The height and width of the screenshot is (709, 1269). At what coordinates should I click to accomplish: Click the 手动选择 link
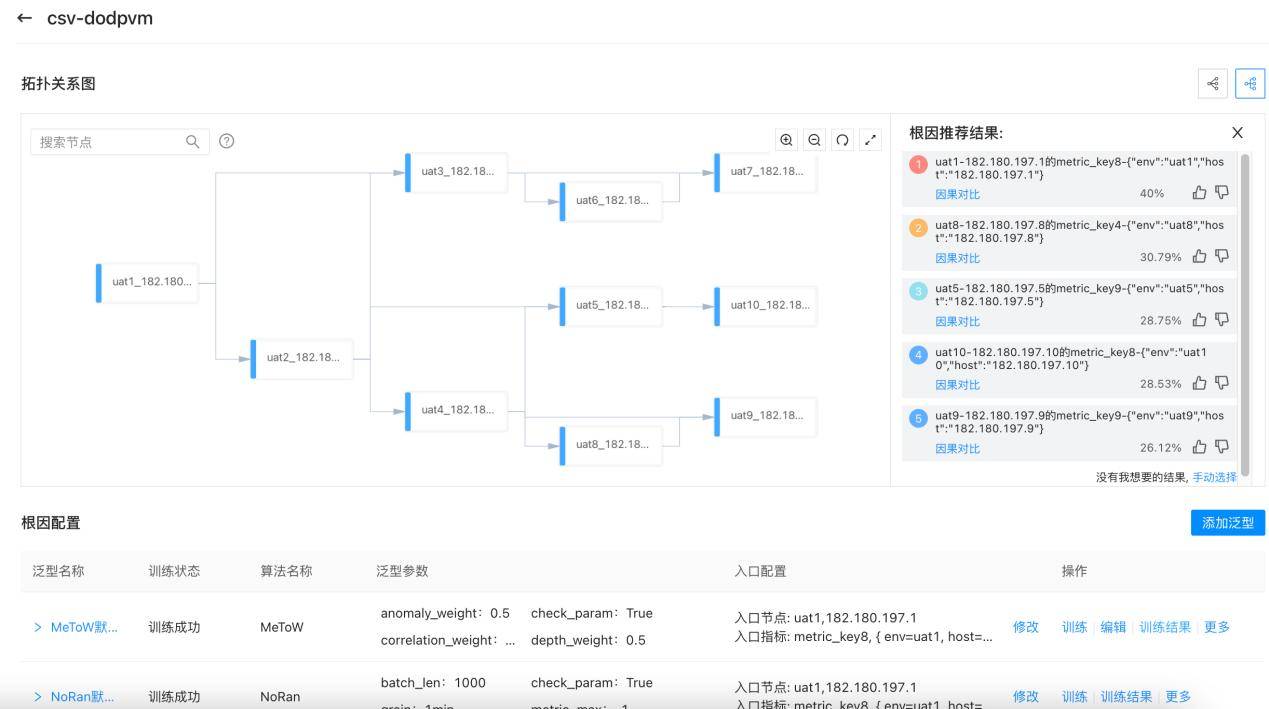pos(1214,477)
